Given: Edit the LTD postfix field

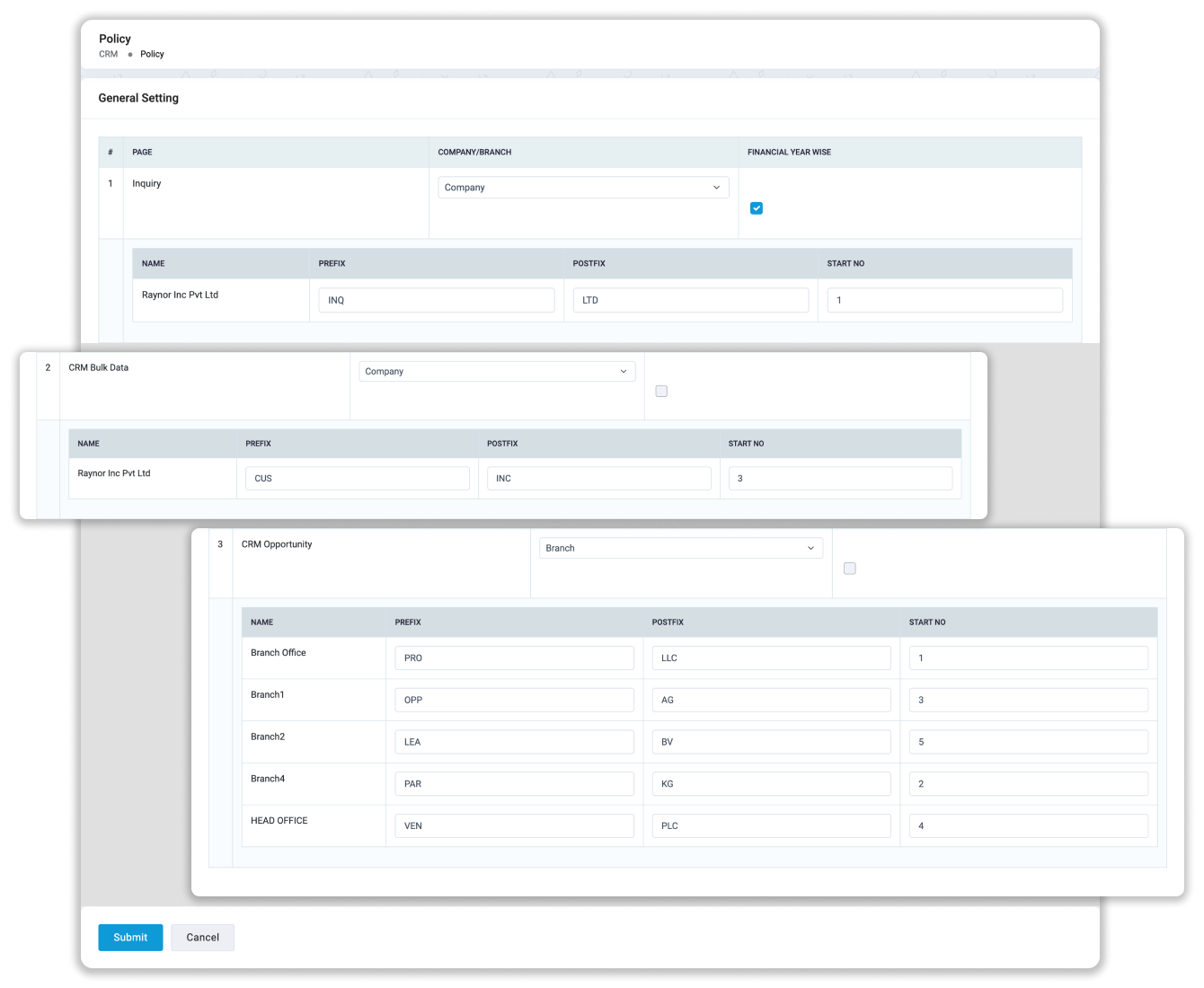Looking at the screenshot, I should (690, 299).
